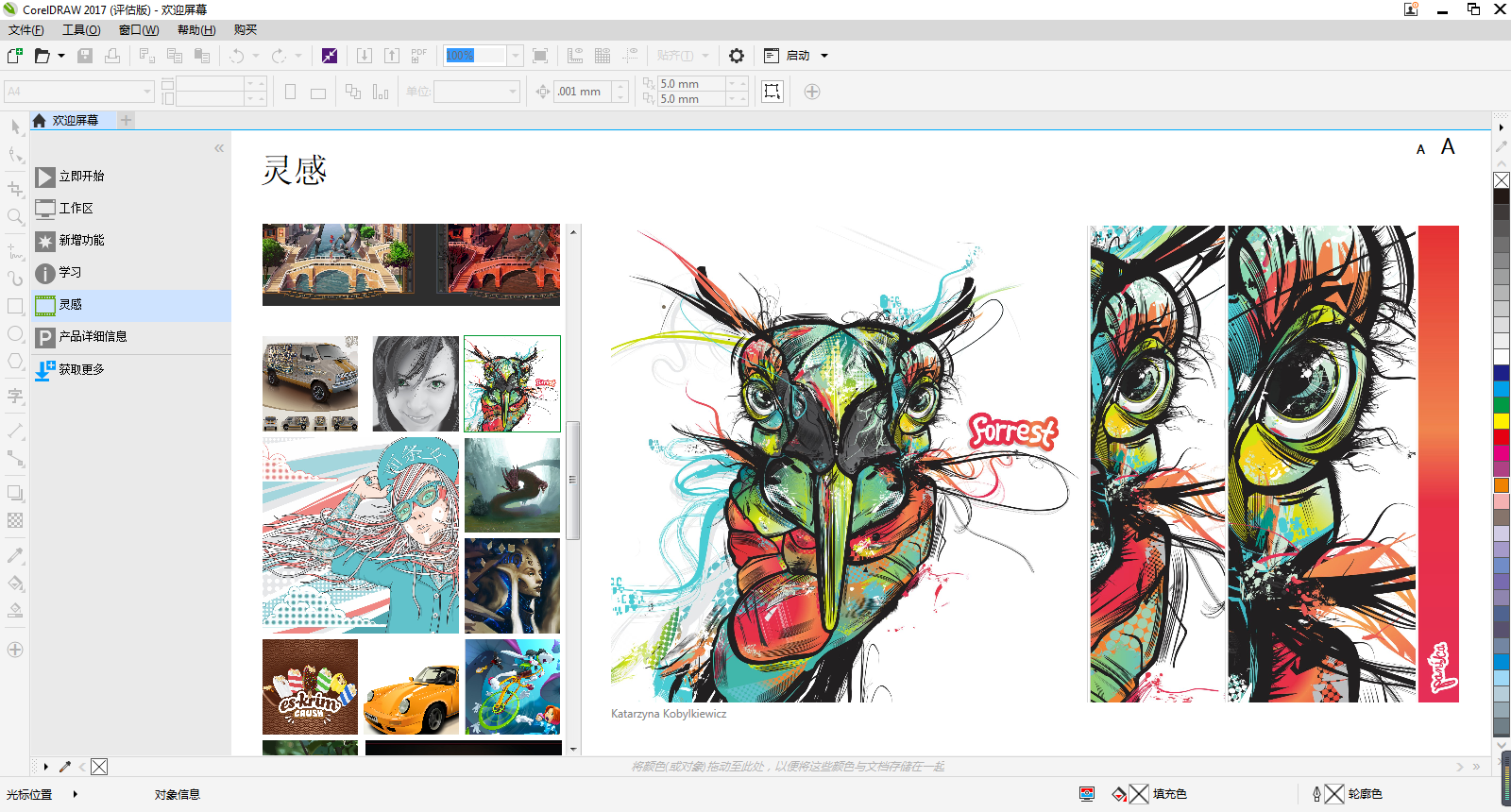
Task: Toggle treat all objects as filled
Action: 772,92
